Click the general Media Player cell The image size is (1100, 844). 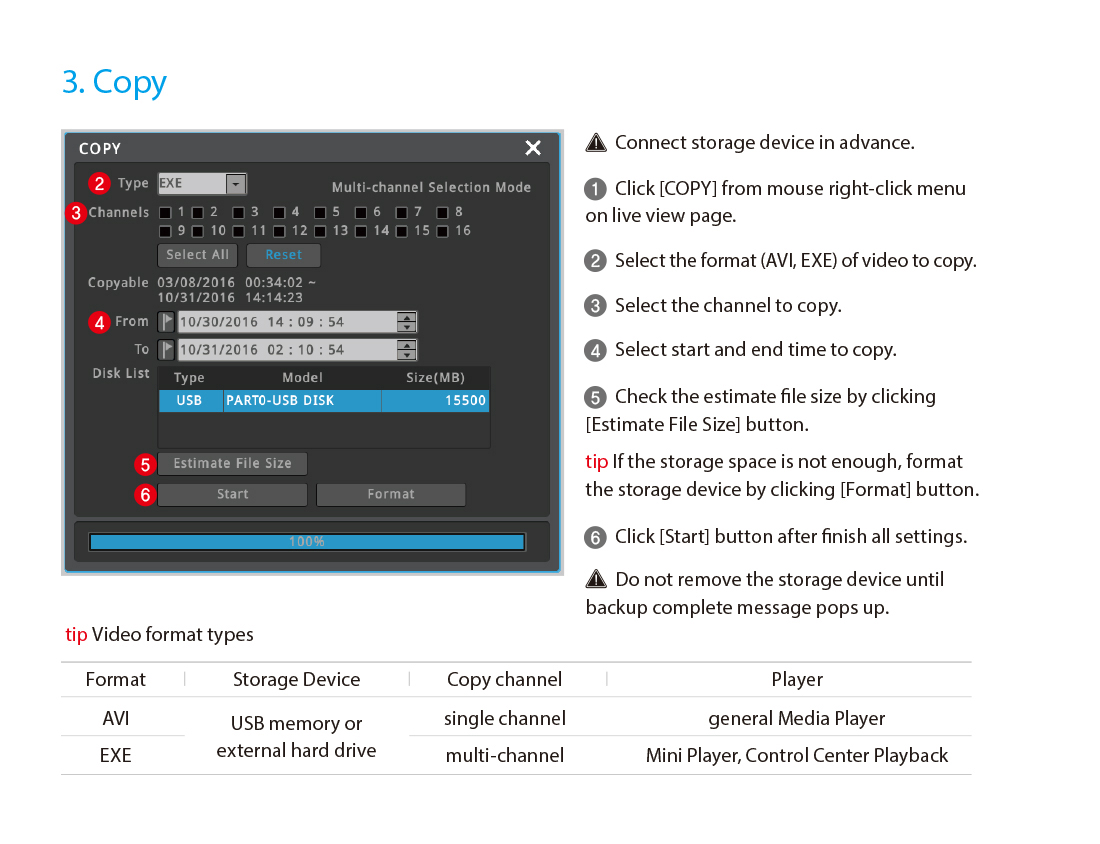(796, 718)
